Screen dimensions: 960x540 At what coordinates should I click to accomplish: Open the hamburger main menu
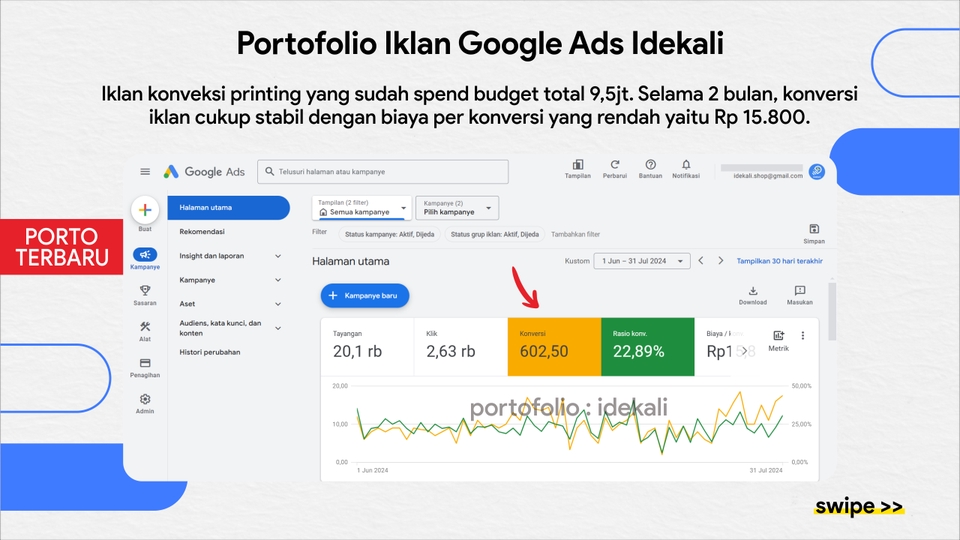coord(145,171)
